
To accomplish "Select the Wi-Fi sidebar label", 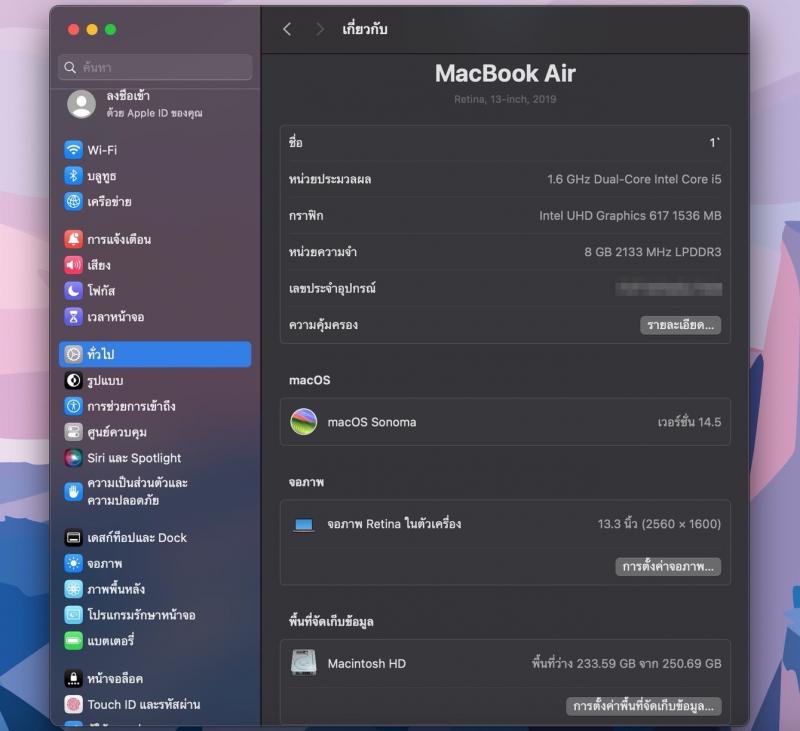I will click(102, 150).
